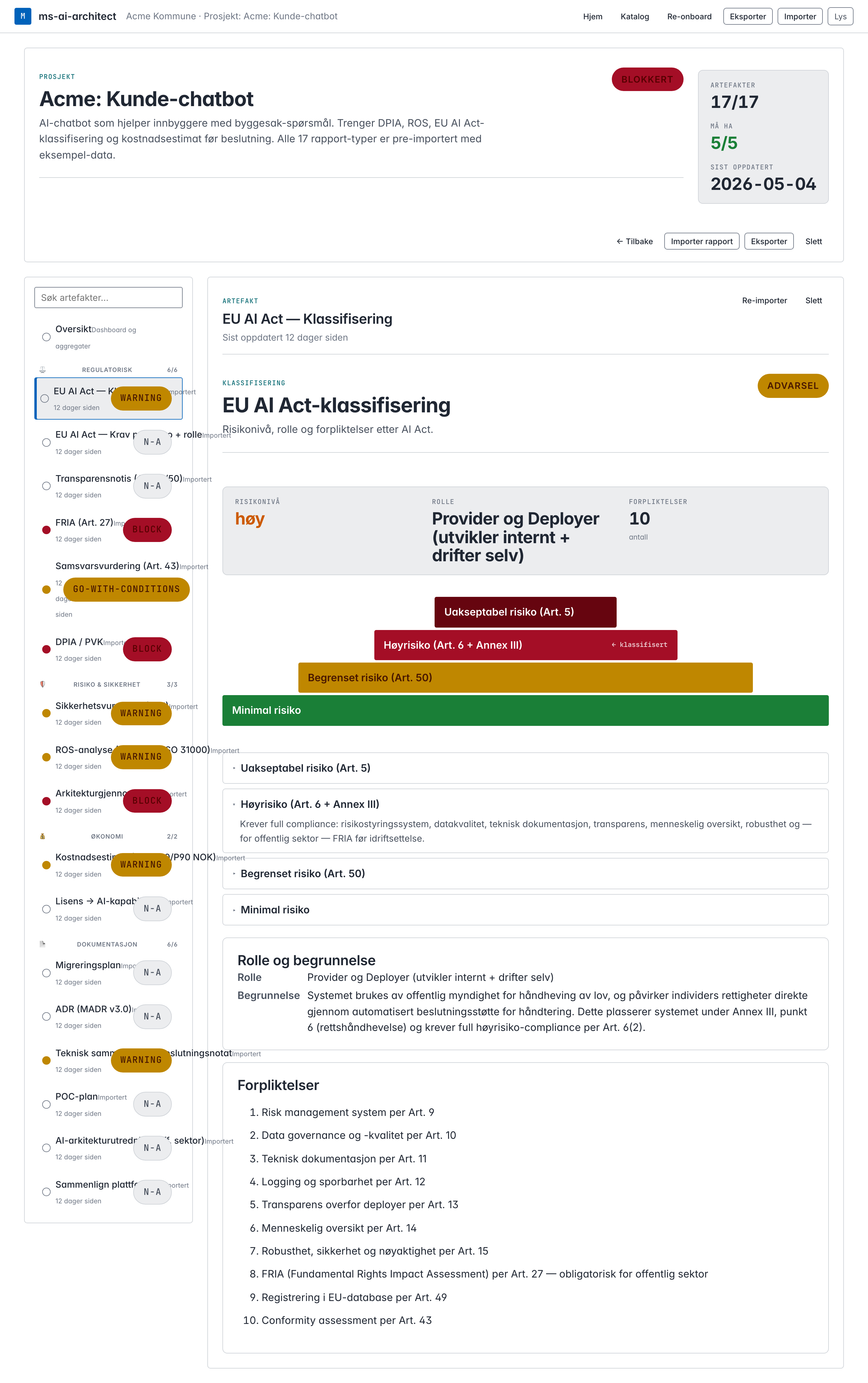
Task: Click the amber dot beside Teknisk sammendrag
Action: 46,1060
